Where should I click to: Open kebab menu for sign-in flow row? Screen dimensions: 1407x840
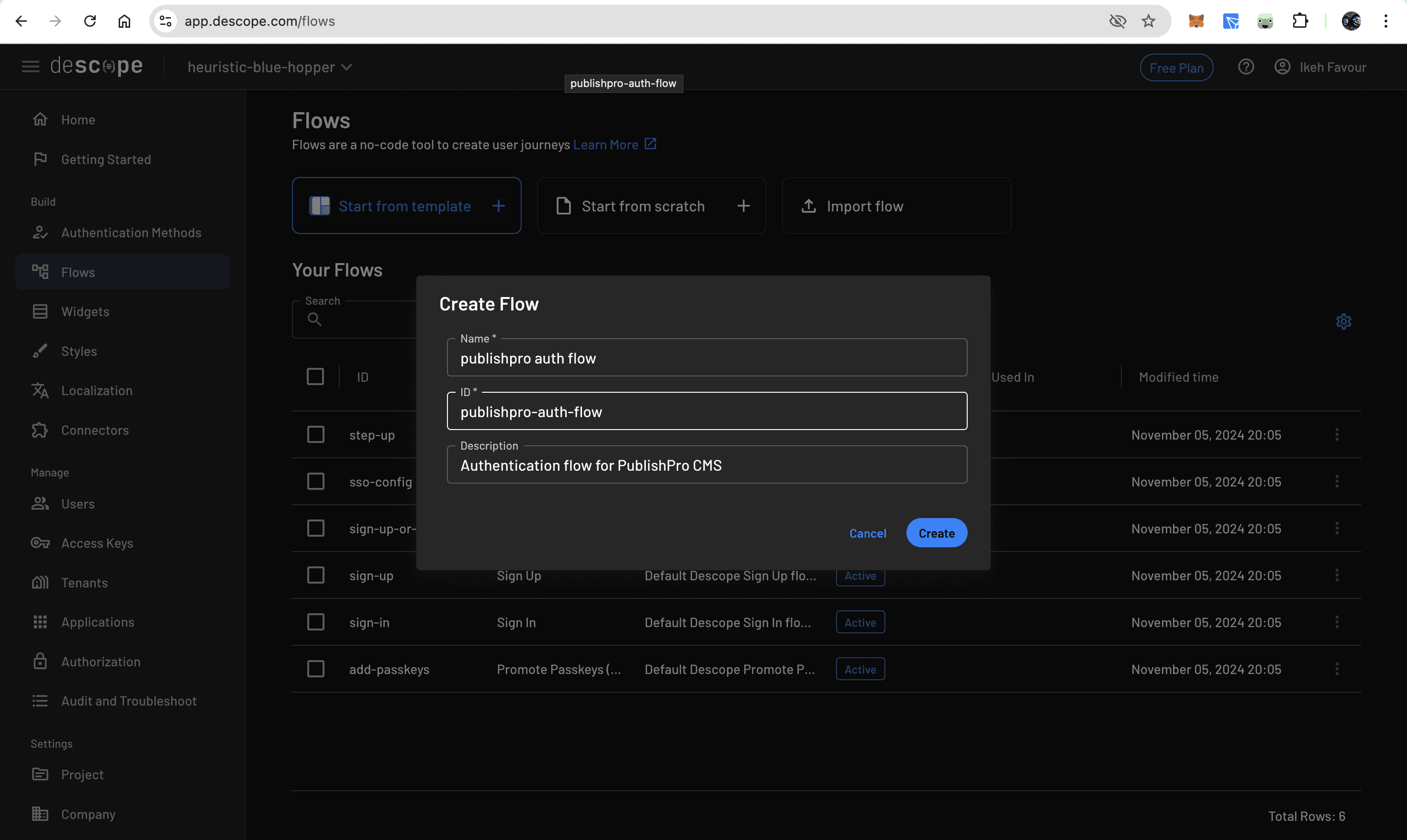1337,622
